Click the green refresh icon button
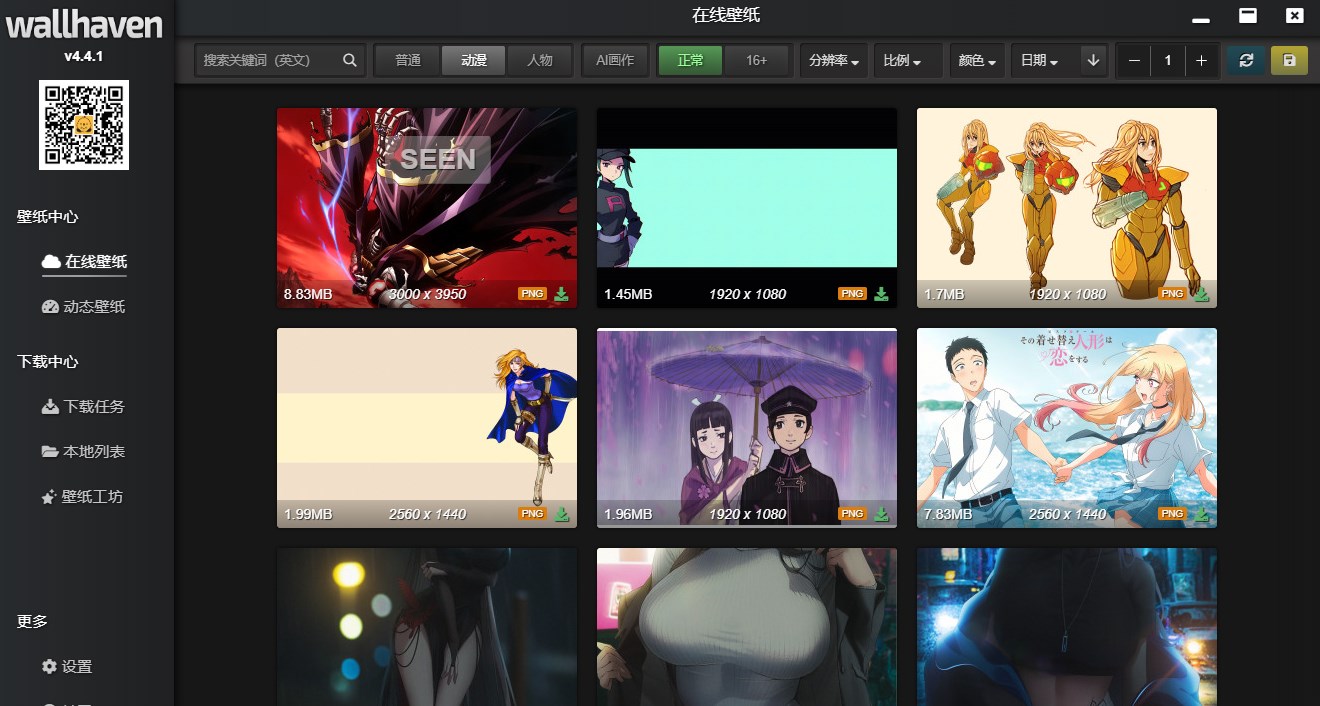 pyautogui.click(x=1246, y=60)
